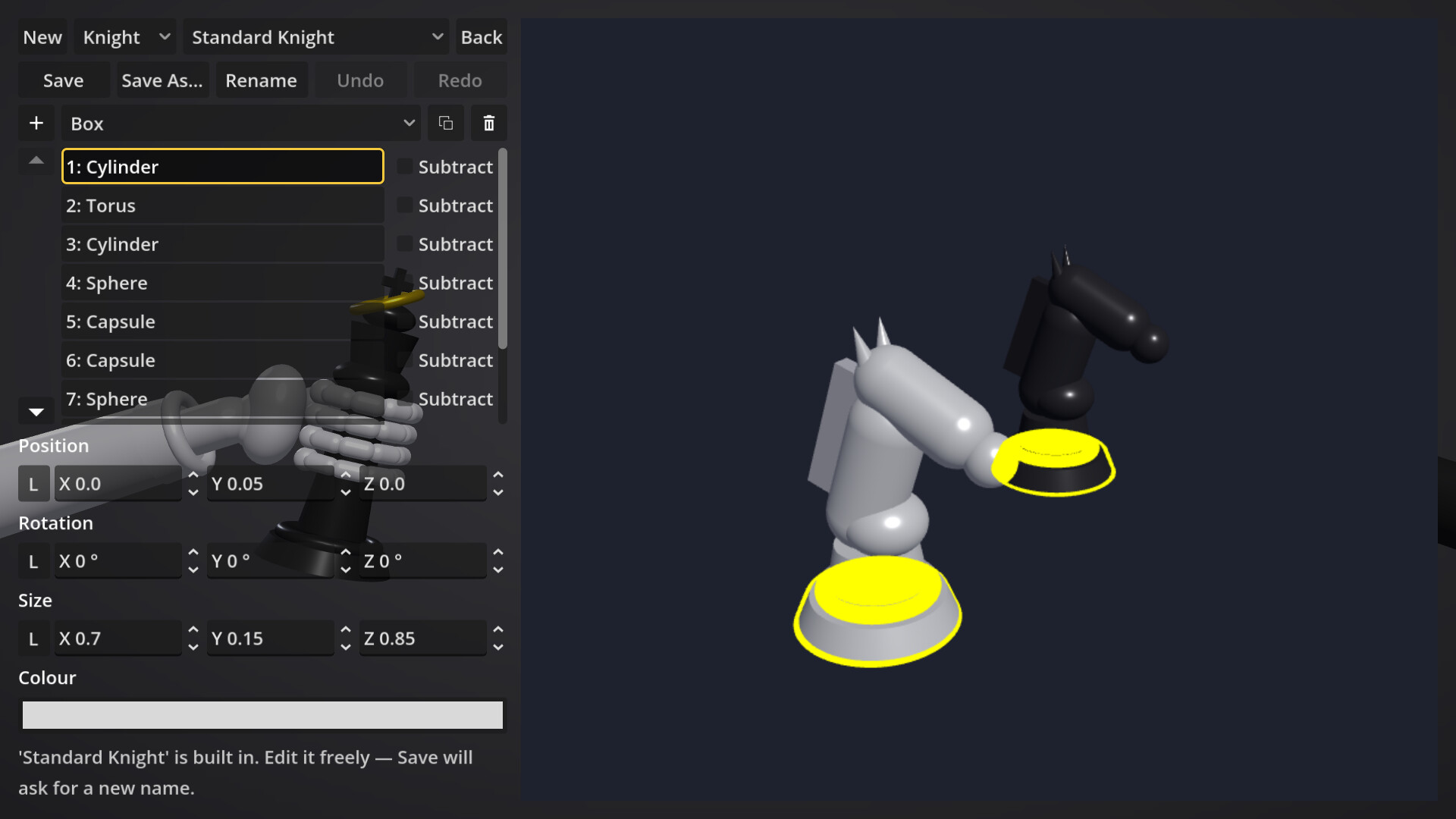1456x819 pixels.
Task: Click the Save As... button
Action: (162, 80)
